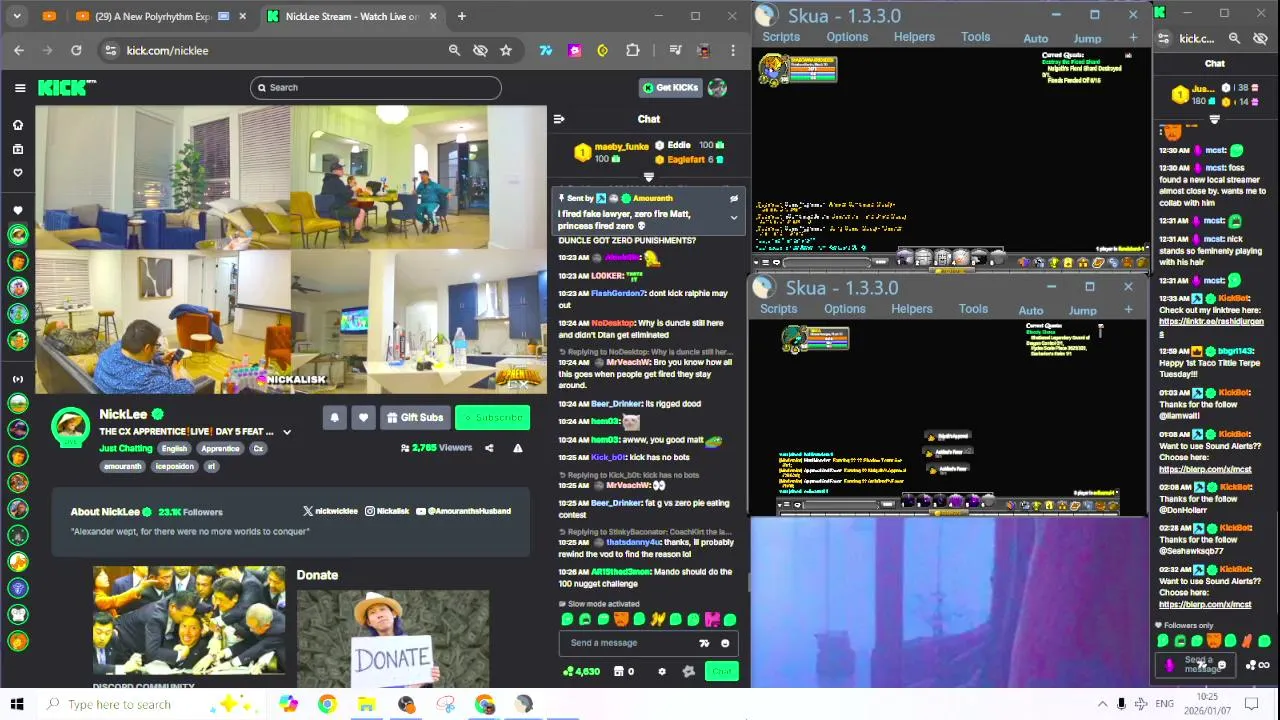Open emote picker in chat input
This screenshot has height=720, width=1280.
(725, 643)
